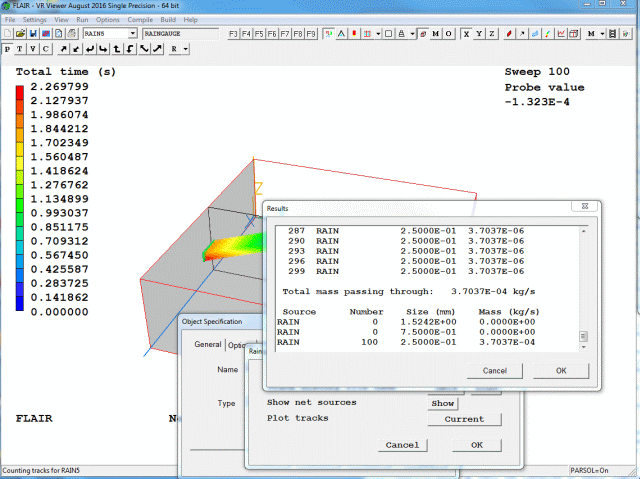Open the RAIN5 object dropdown
The height and width of the screenshot is (479, 640).
coord(132,33)
